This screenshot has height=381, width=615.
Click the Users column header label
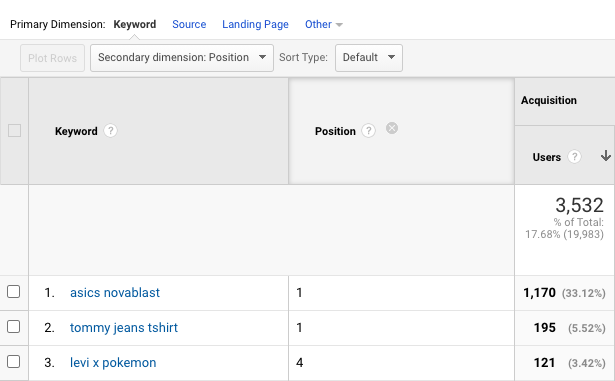pos(546,157)
